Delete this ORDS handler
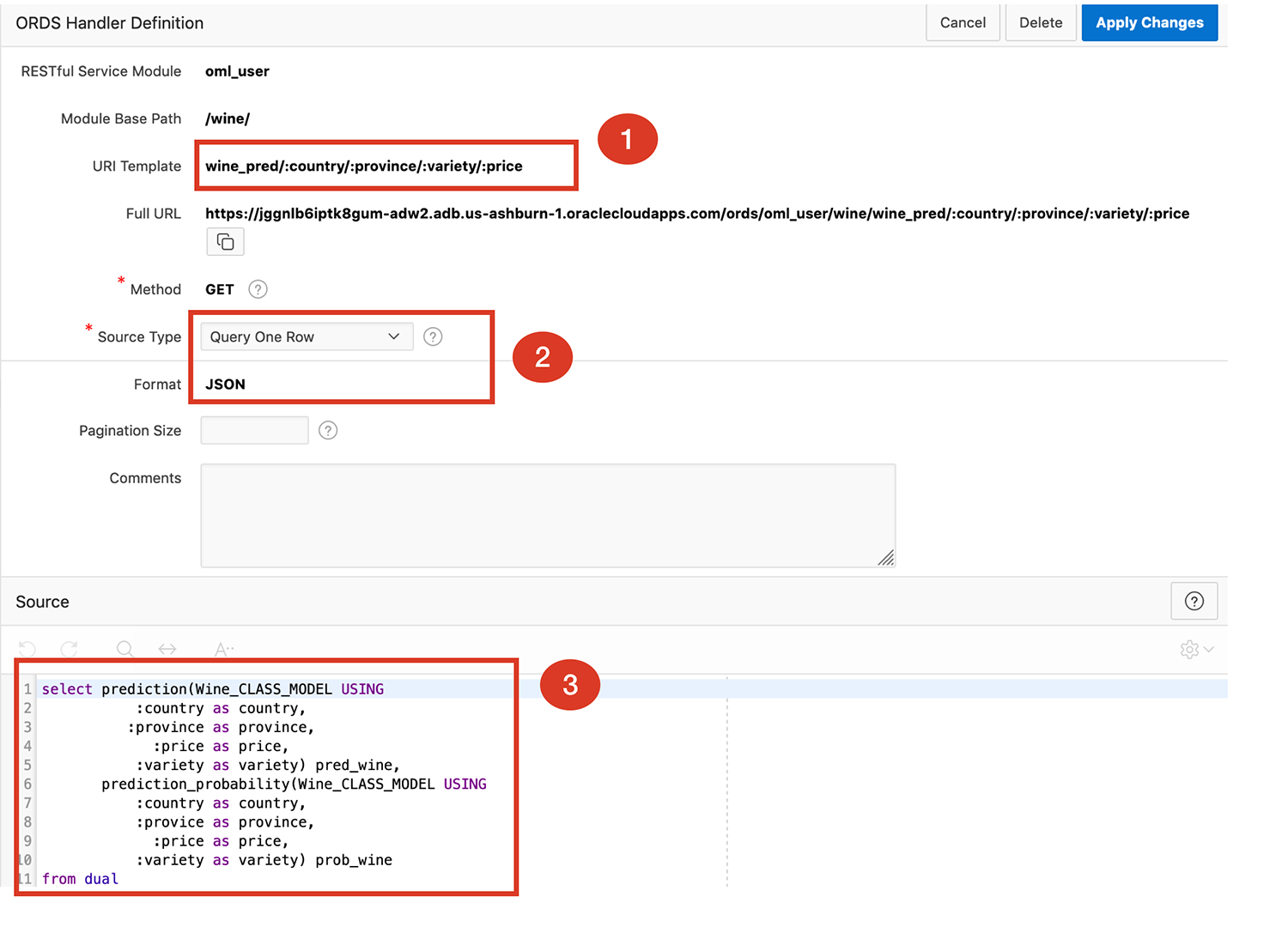The image size is (1288, 927). tap(1040, 22)
